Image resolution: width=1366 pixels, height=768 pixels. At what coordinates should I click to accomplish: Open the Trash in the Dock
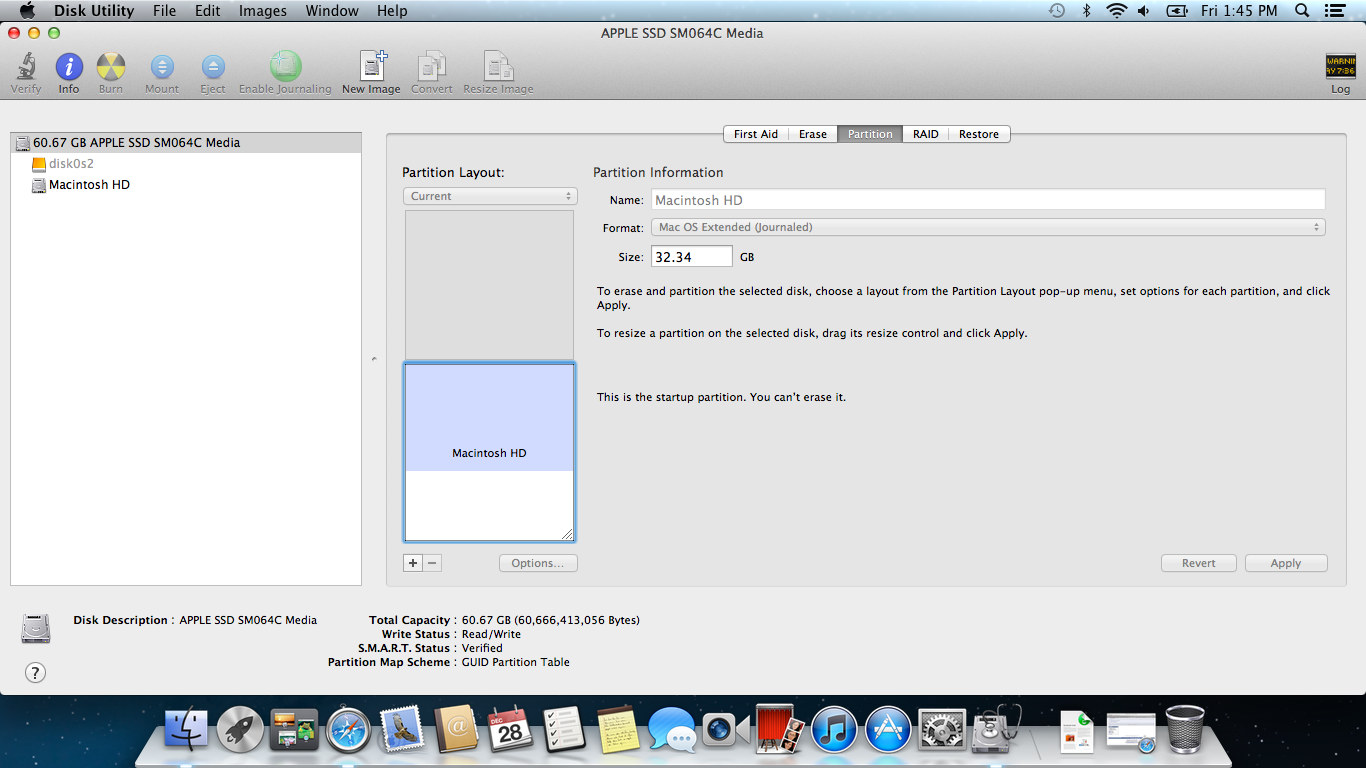tap(1185, 730)
